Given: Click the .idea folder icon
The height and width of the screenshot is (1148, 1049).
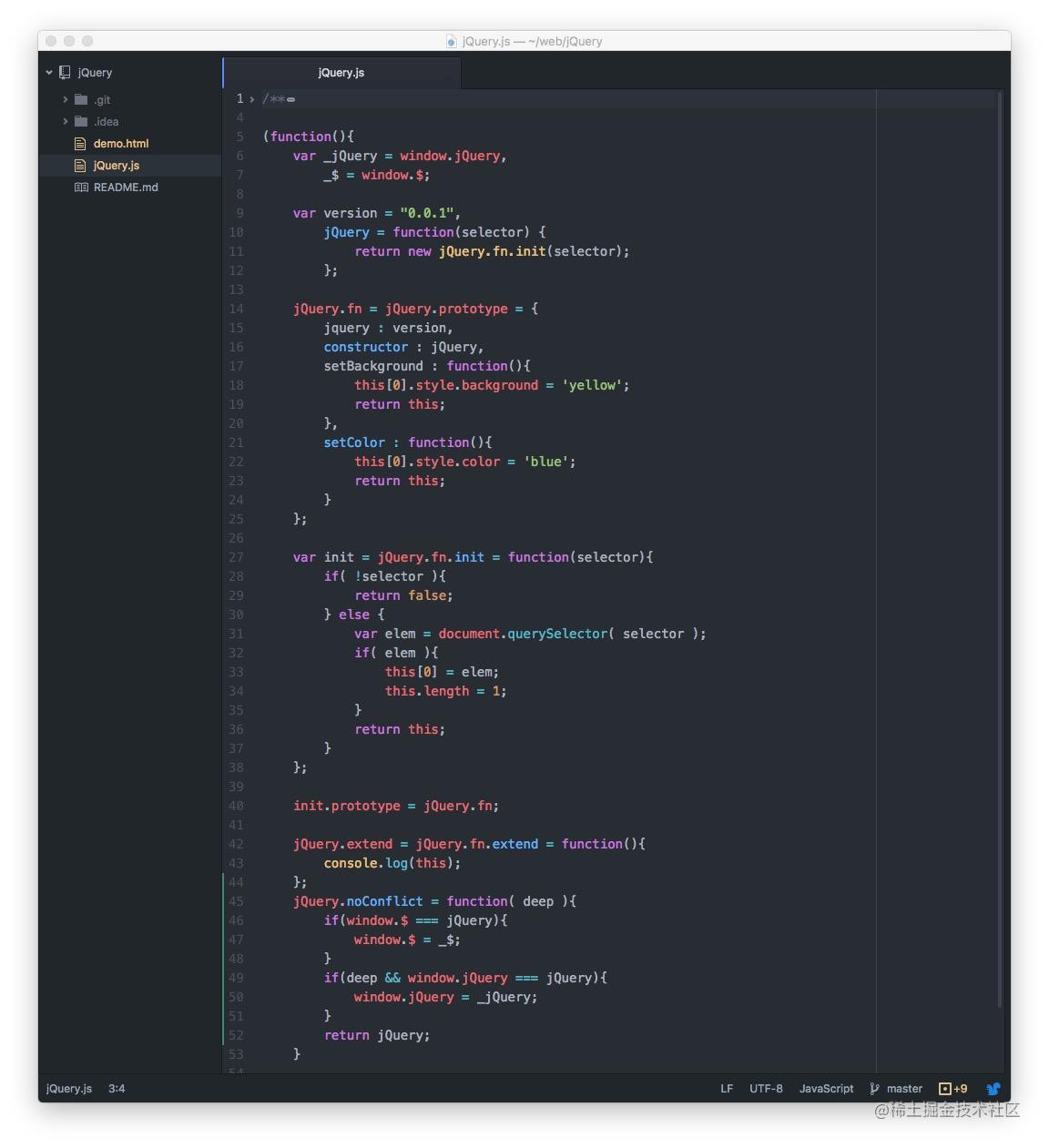Looking at the screenshot, I should 81,121.
